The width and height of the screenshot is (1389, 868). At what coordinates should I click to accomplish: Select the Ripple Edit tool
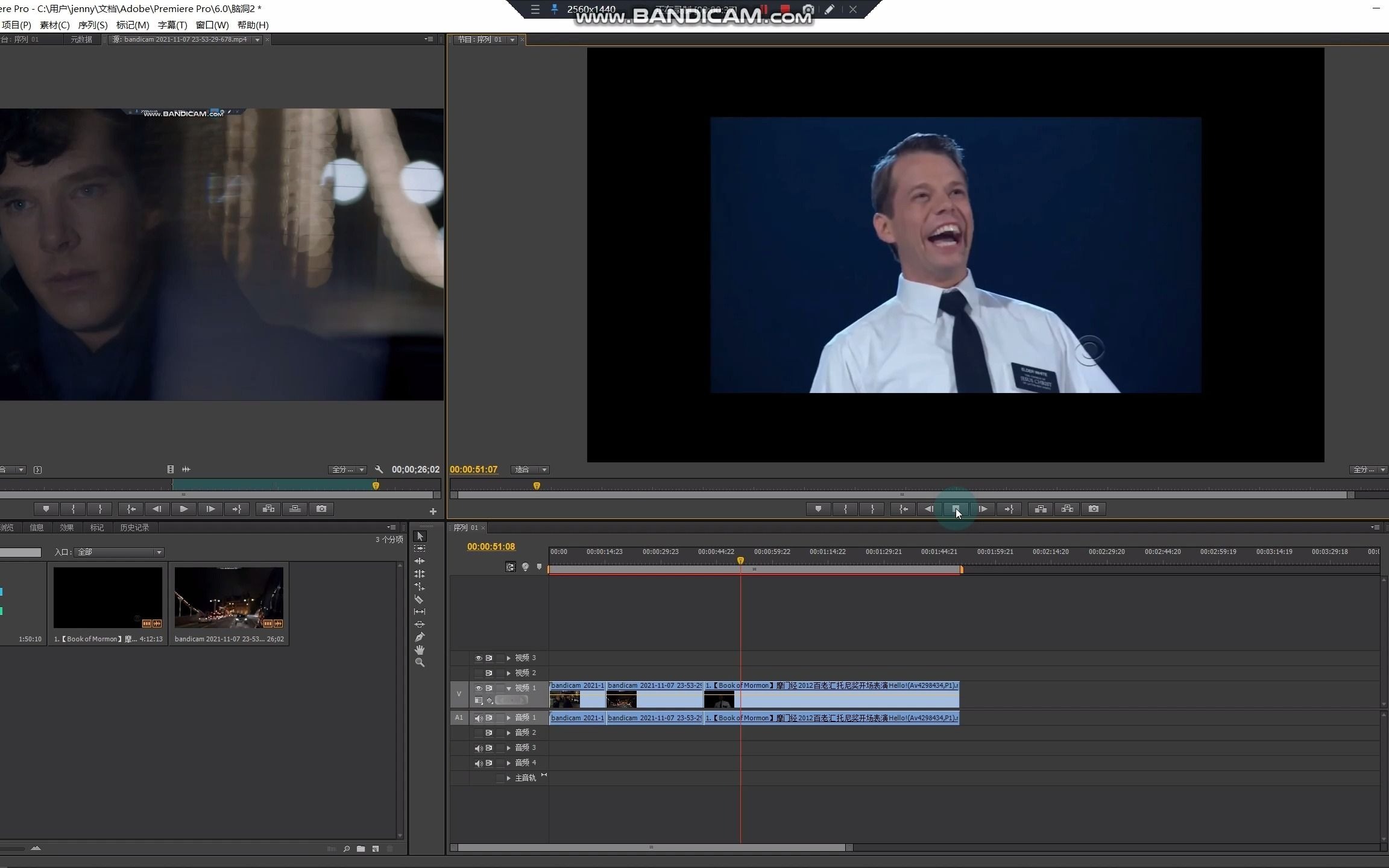coord(420,561)
